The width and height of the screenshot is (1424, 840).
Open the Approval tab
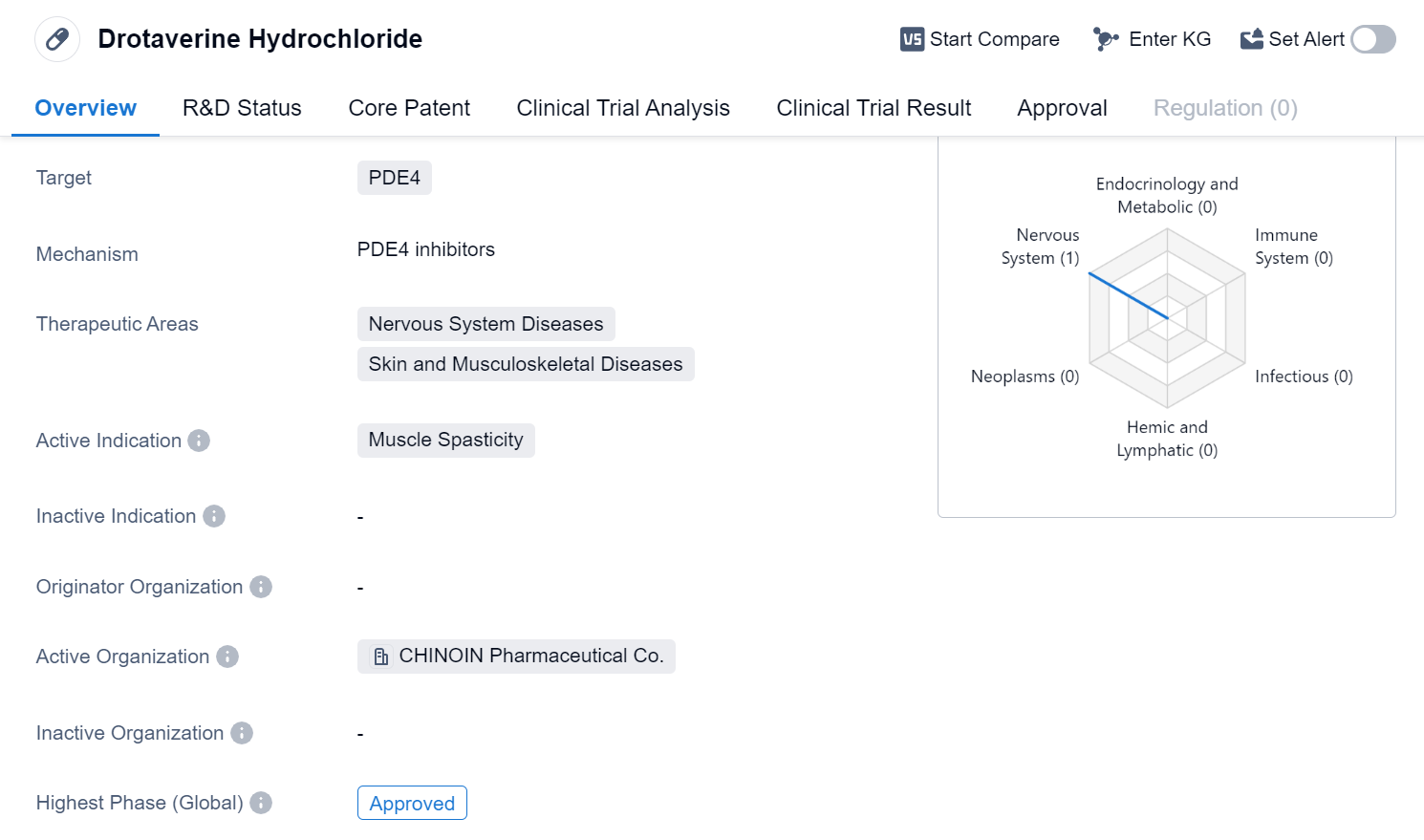[1062, 108]
